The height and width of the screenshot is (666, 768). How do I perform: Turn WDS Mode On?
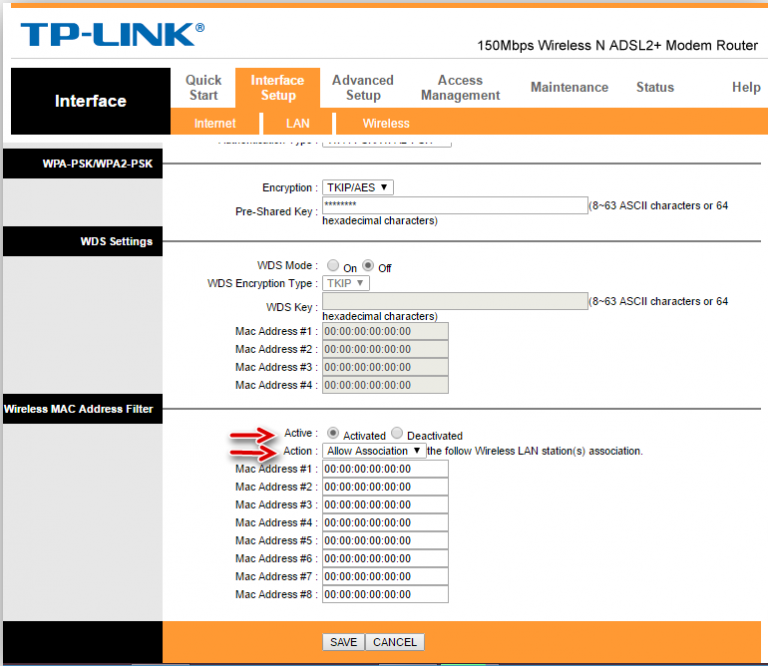coord(333,265)
